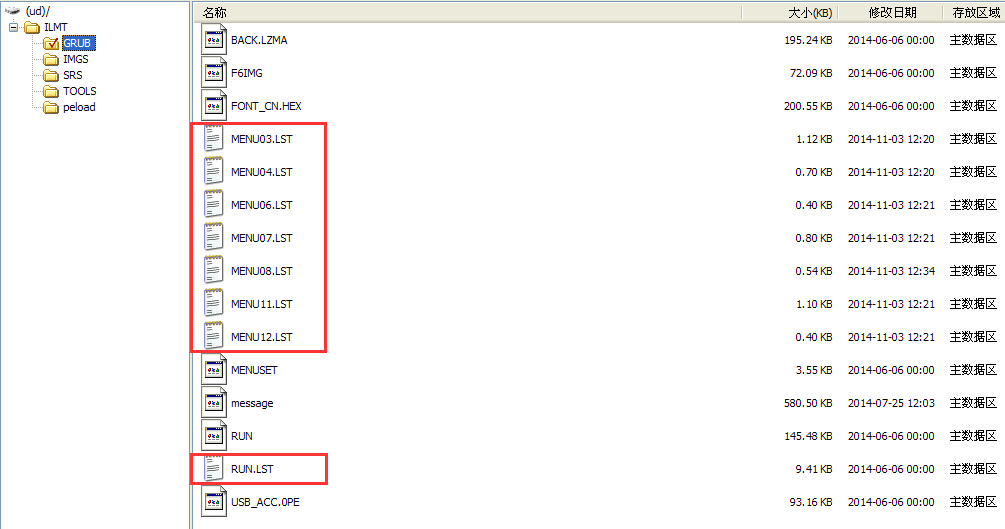
Task: Select the ILMT folder in tree
Action: click(x=55, y=27)
